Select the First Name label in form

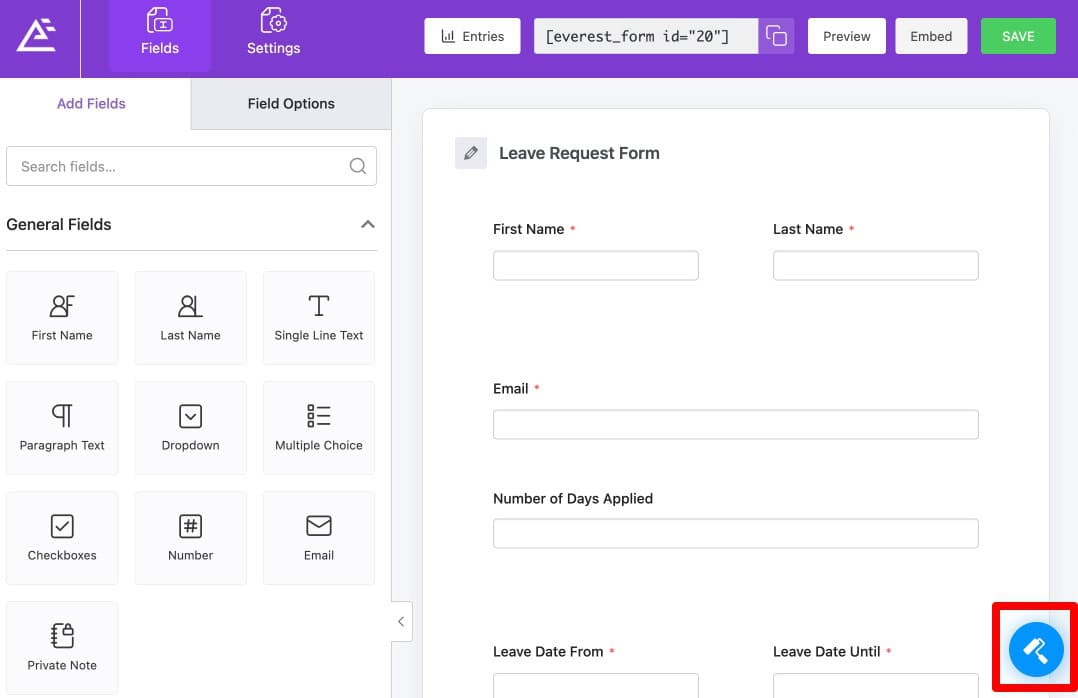pos(529,229)
